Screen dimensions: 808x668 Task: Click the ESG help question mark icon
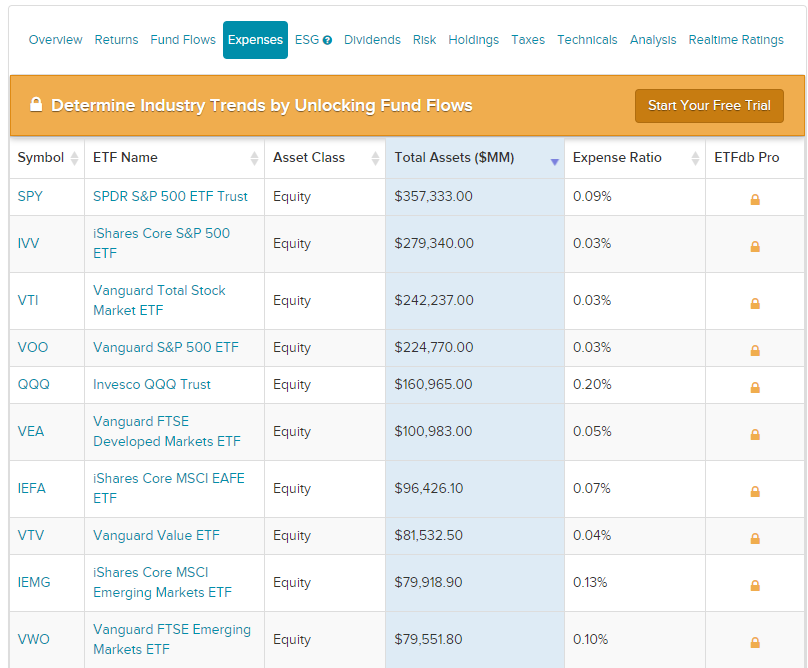(x=327, y=40)
